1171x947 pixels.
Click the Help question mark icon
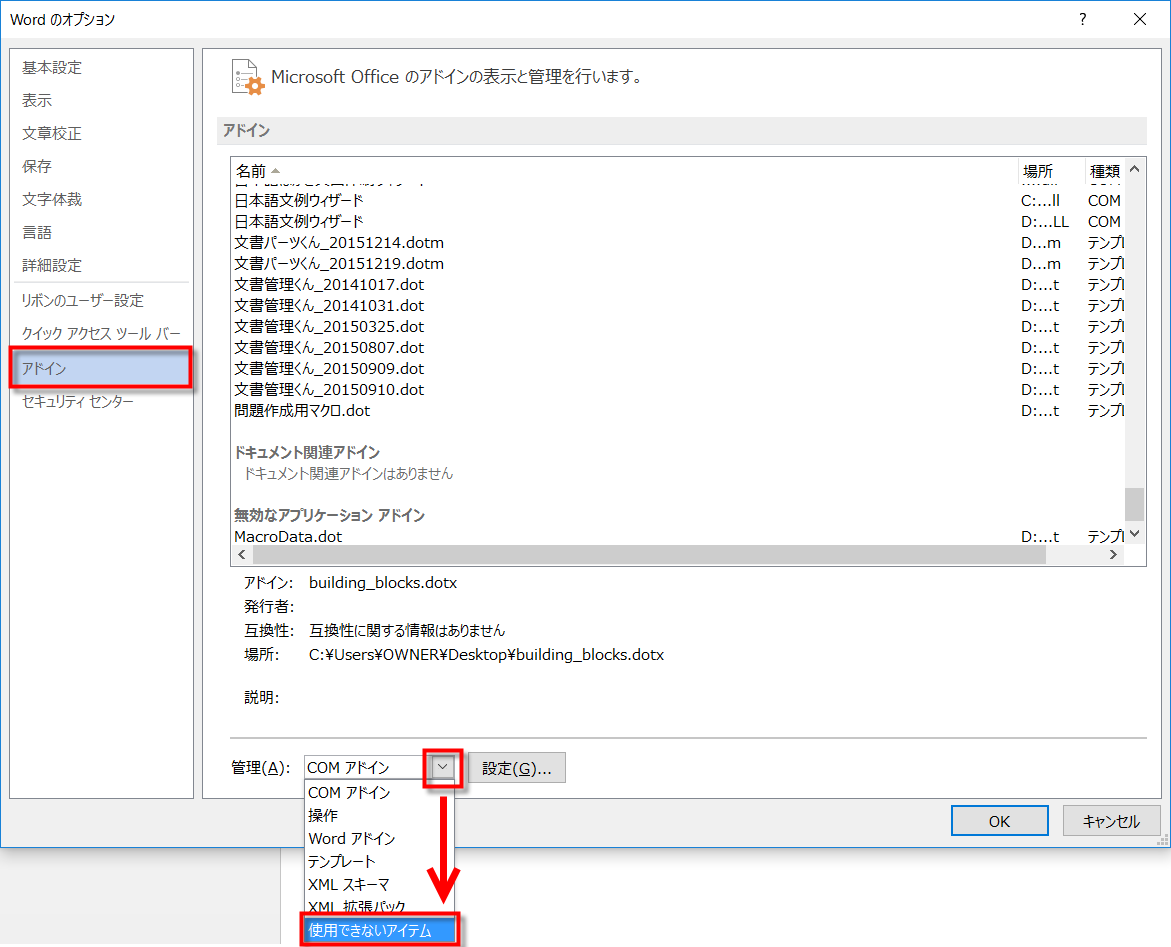point(1083,19)
